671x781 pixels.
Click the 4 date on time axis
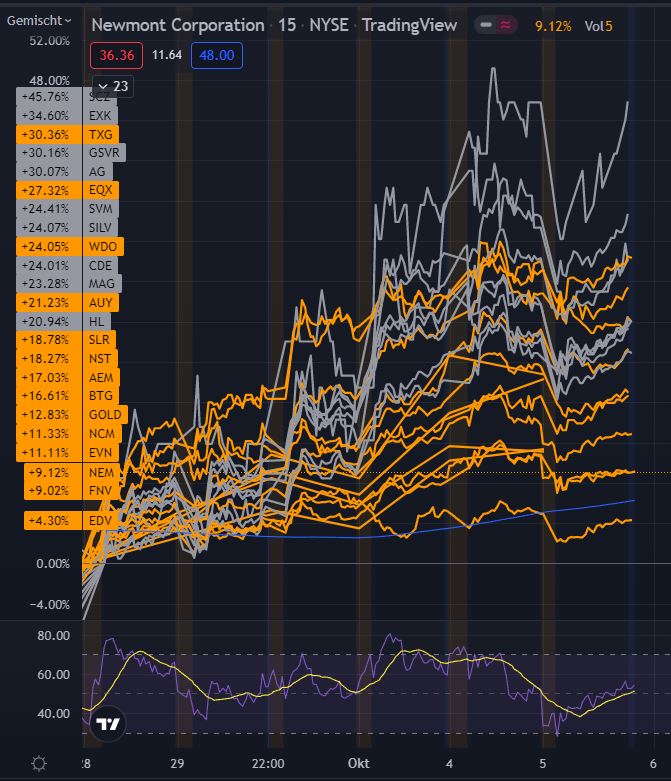449,763
